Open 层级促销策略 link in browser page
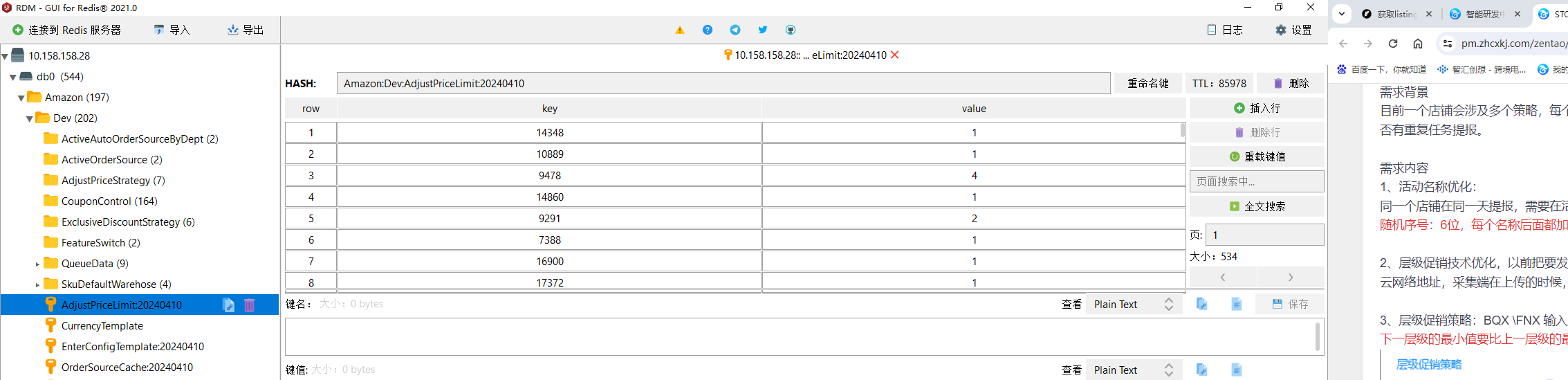 pos(1429,365)
